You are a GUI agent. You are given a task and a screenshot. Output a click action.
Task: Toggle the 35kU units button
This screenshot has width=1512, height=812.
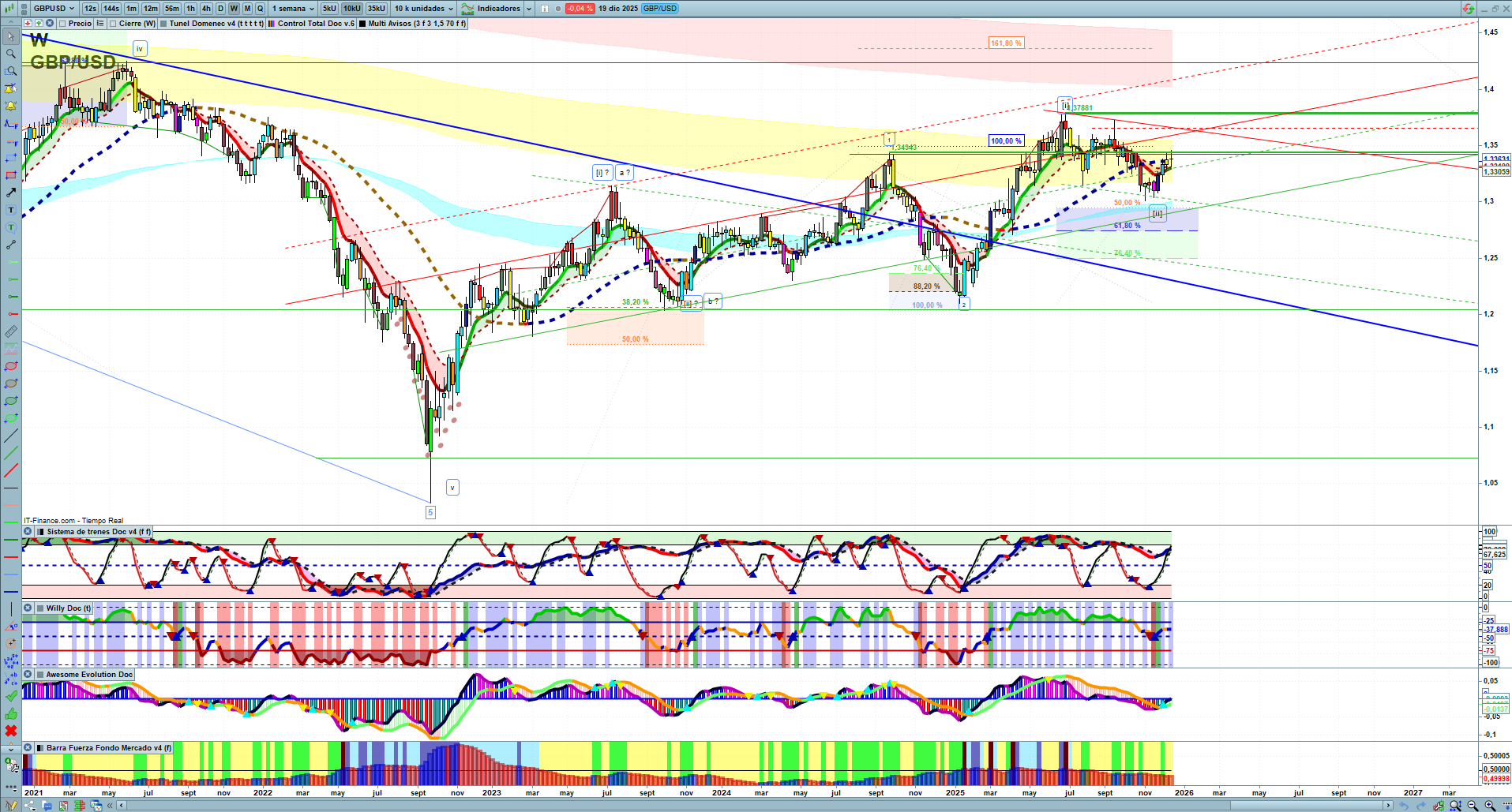[377, 9]
